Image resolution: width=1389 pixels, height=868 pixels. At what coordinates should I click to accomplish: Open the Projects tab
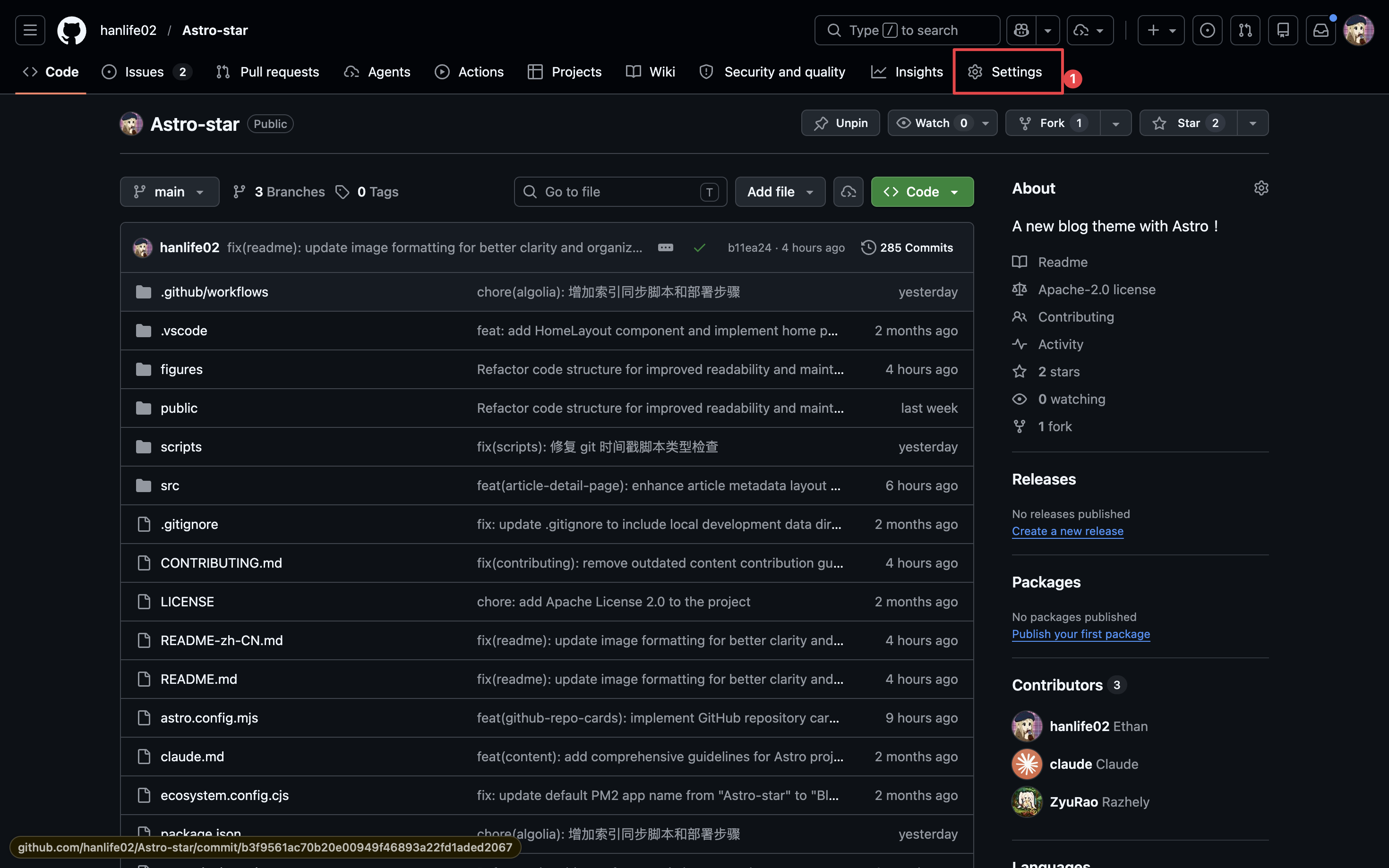coord(565,72)
